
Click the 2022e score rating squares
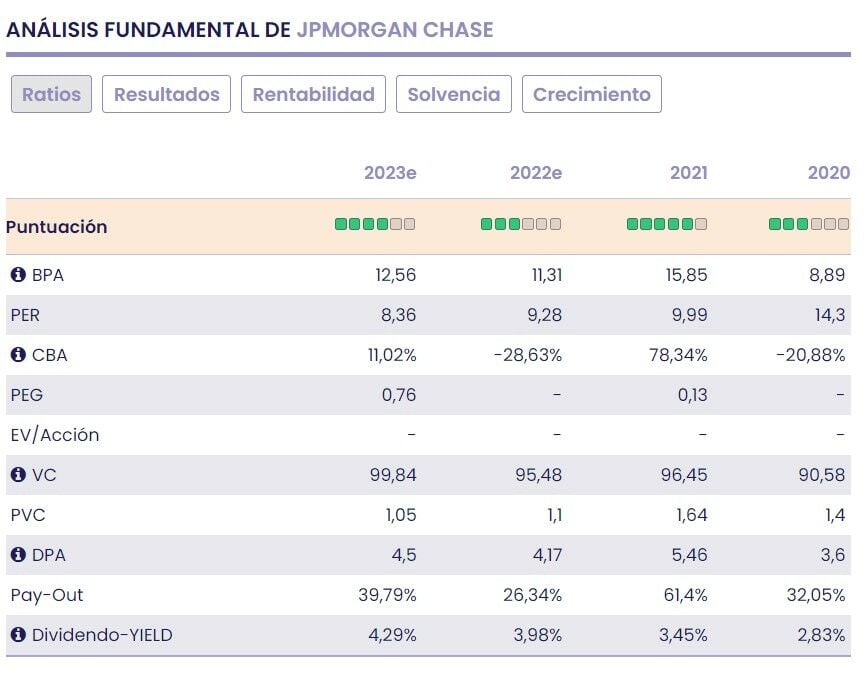521,225
